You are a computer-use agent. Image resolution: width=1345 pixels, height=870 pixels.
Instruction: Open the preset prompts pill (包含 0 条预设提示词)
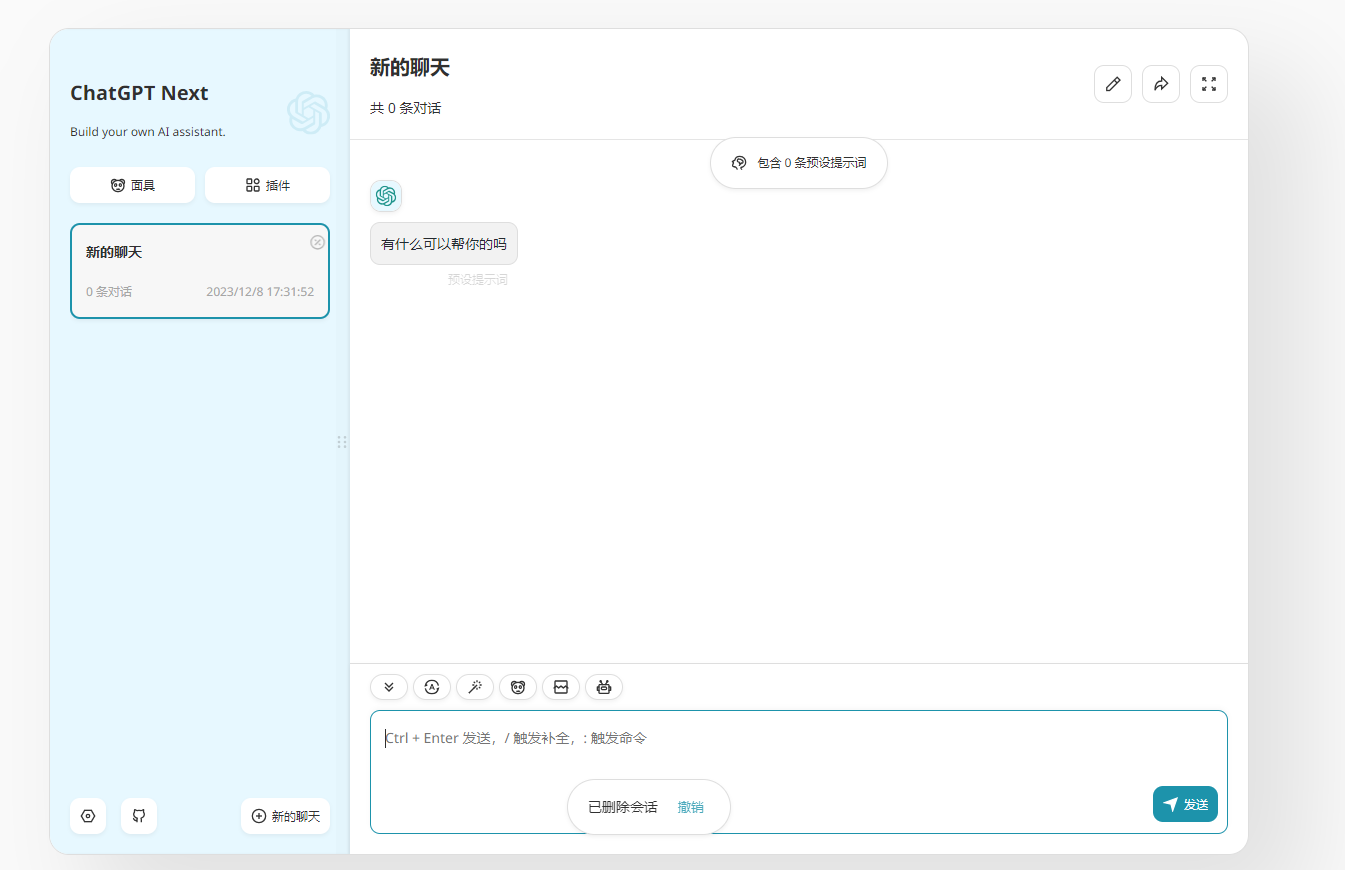799,163
